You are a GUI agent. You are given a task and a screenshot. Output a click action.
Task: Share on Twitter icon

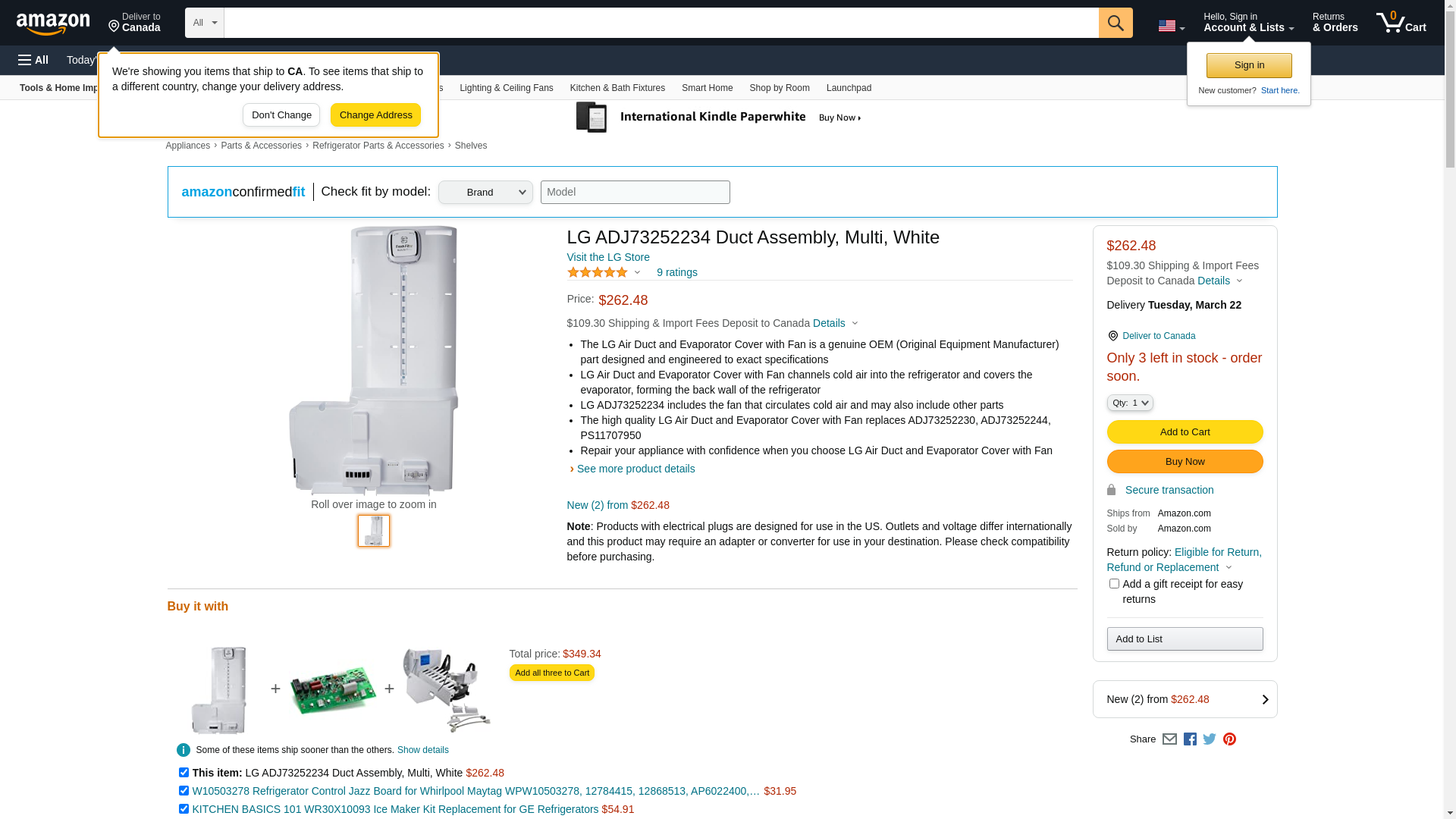1210,739
